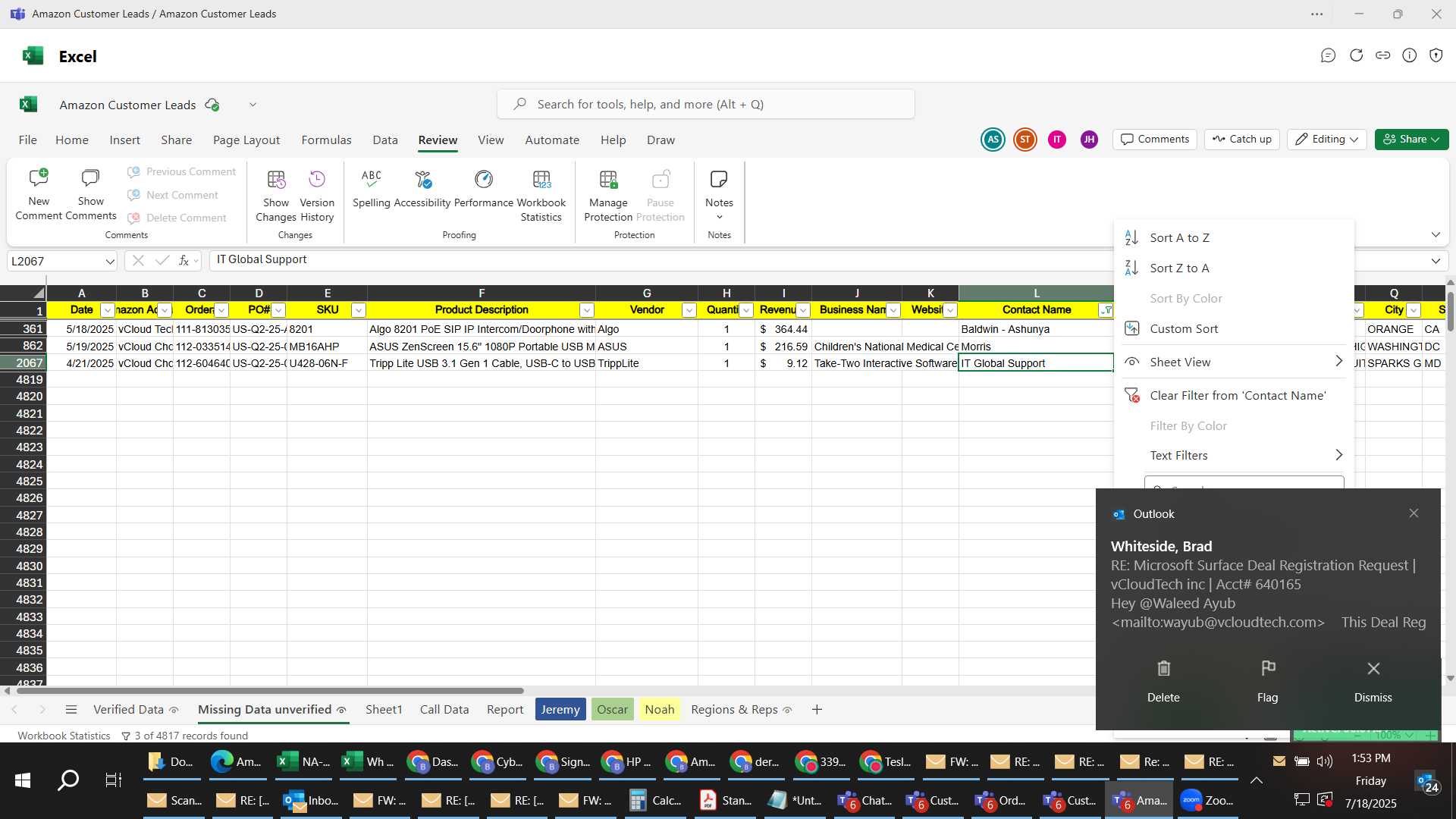
Task: Switch to the Formulas ribbon tab
Action: coord(326,140)
